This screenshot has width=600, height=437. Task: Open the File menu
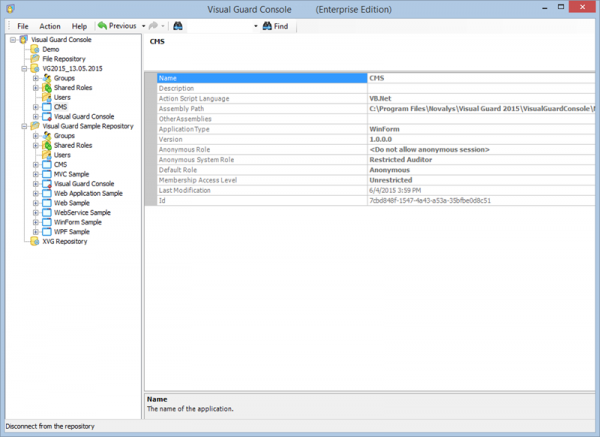pos(23,26)
